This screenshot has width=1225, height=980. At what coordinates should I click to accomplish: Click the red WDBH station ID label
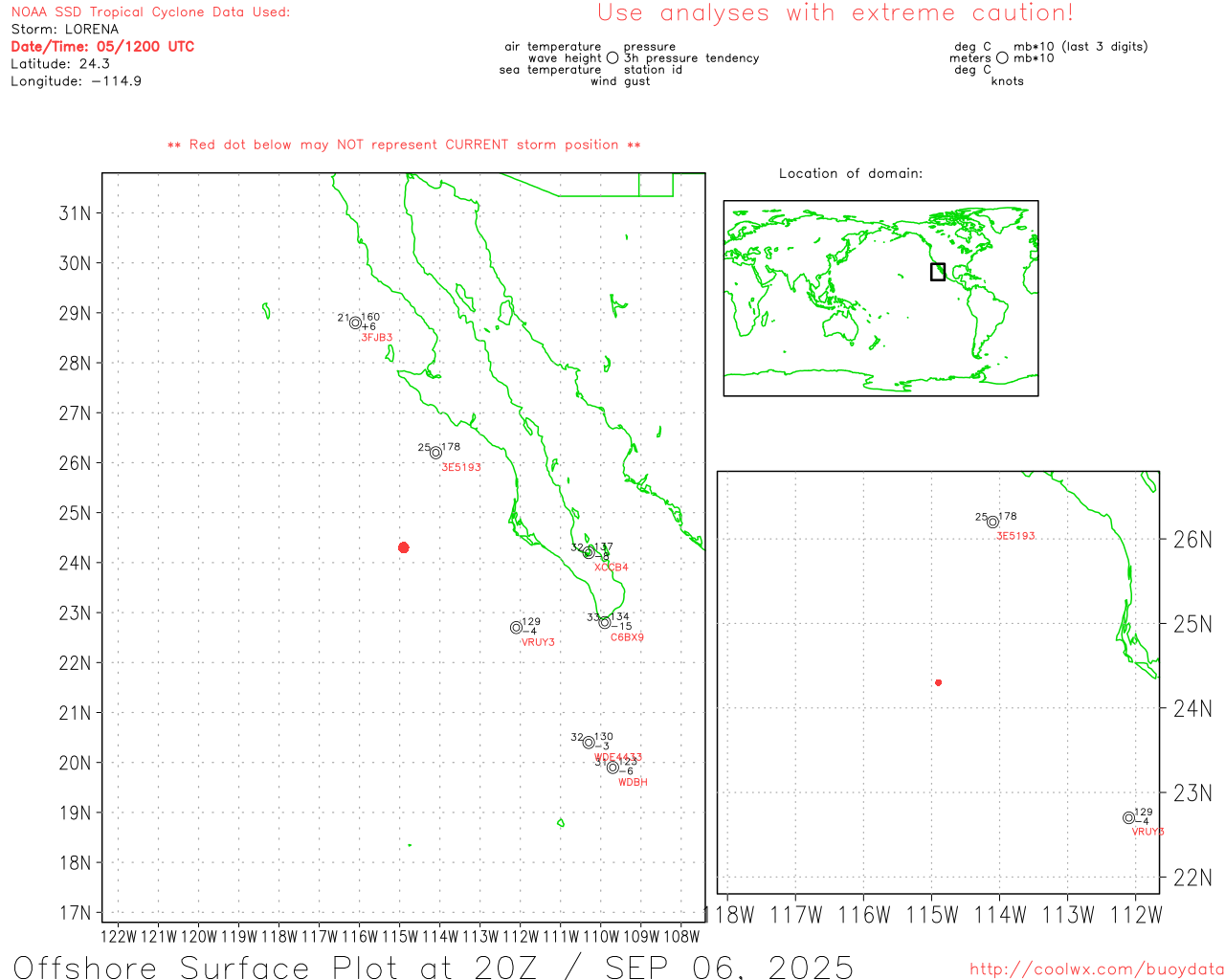click(633, 783)
